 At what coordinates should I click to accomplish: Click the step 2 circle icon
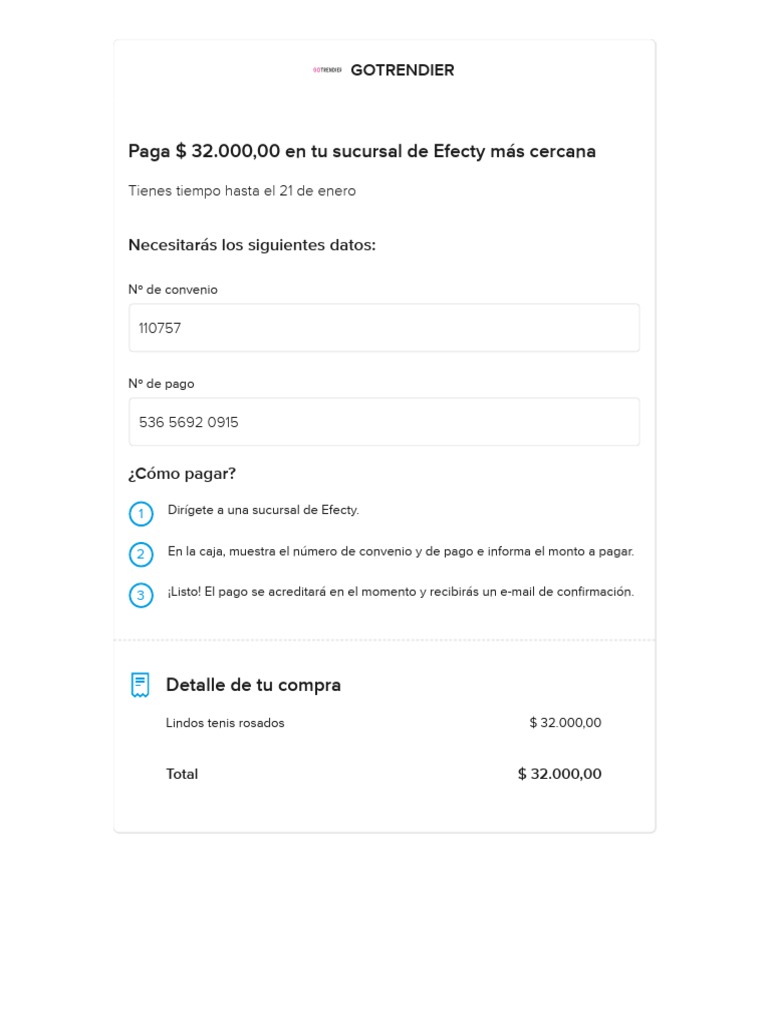141,554
